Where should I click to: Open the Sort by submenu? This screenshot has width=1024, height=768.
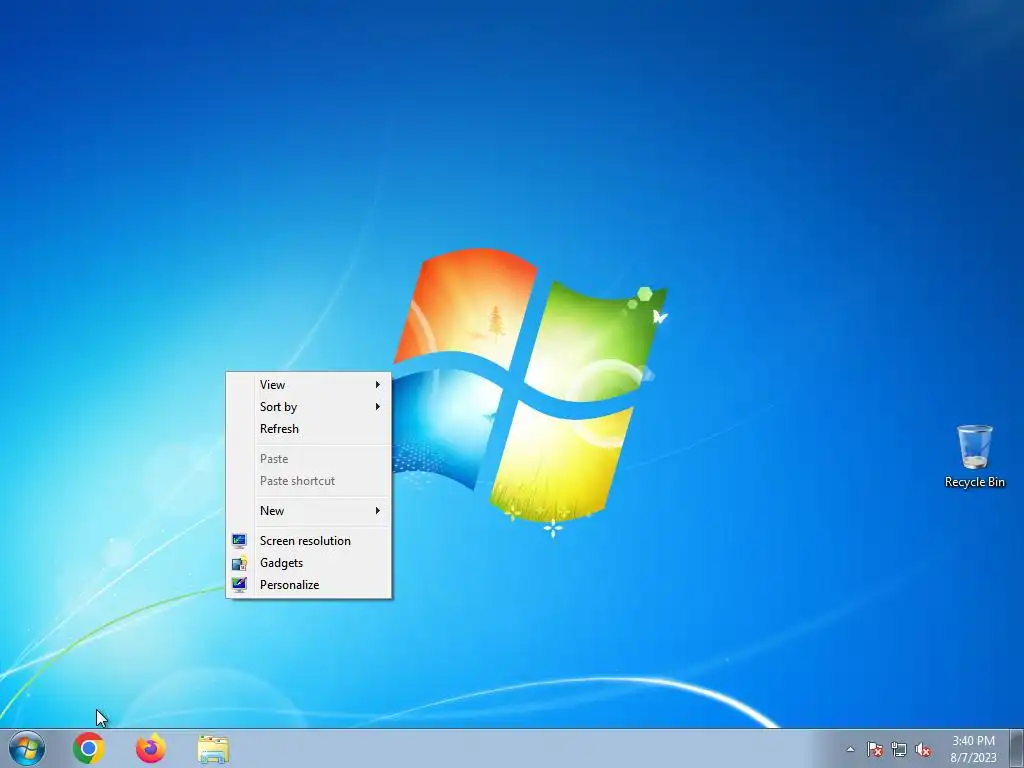coord(309,407)
